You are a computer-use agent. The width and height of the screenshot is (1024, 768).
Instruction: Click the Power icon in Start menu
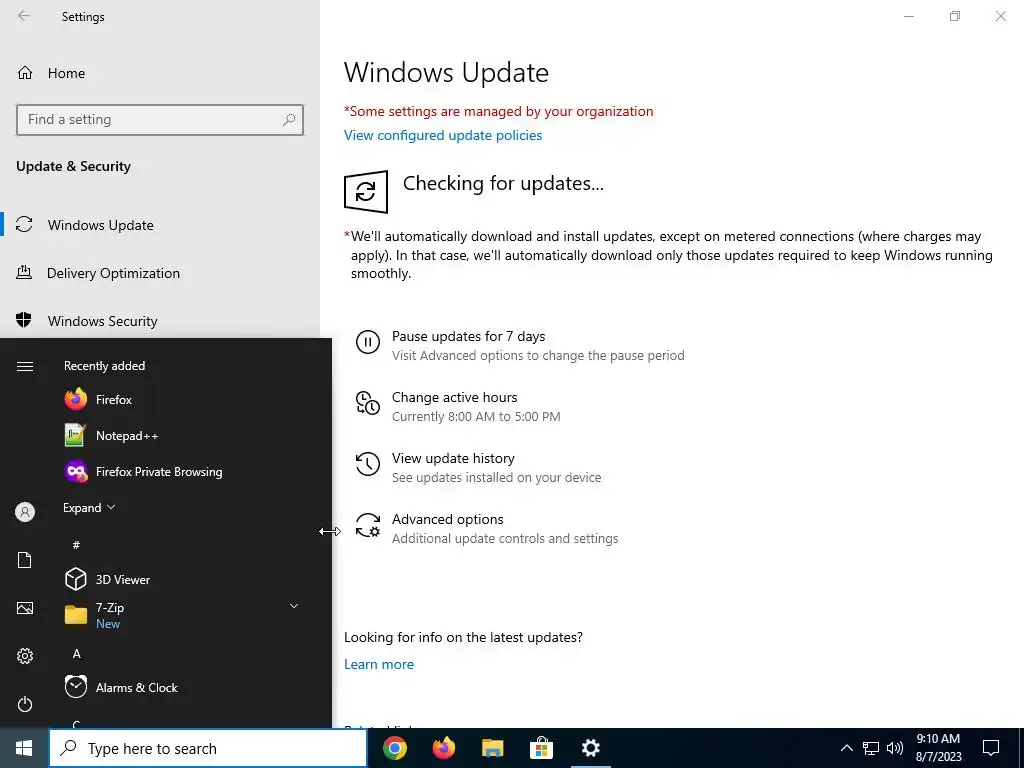25,704
